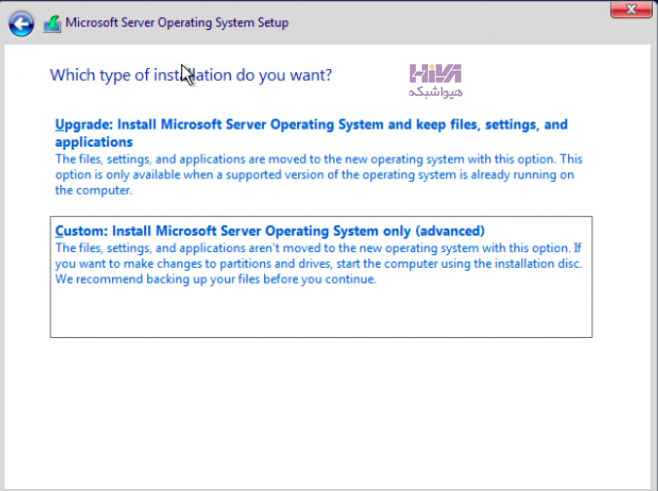
Task: Click the Upgrade option description text
Action: coord(319,175)
